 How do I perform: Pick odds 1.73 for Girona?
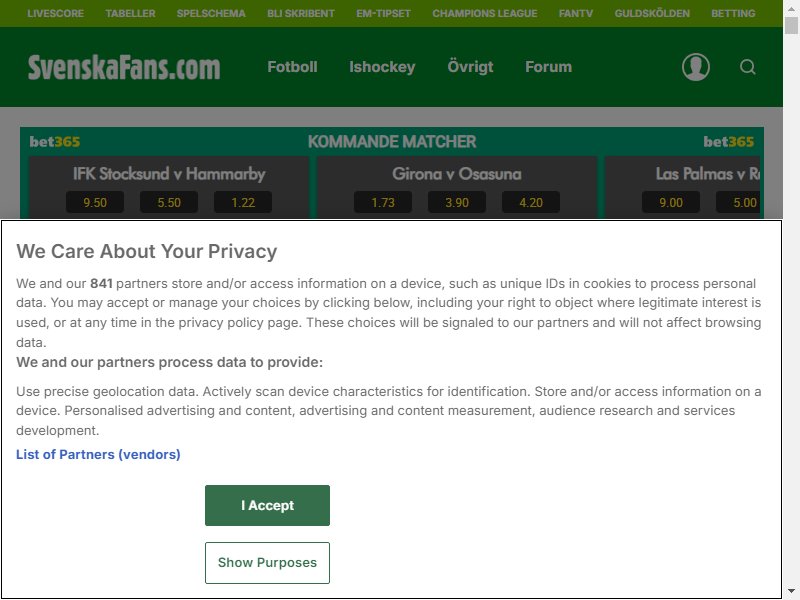(x=383, y=202)
